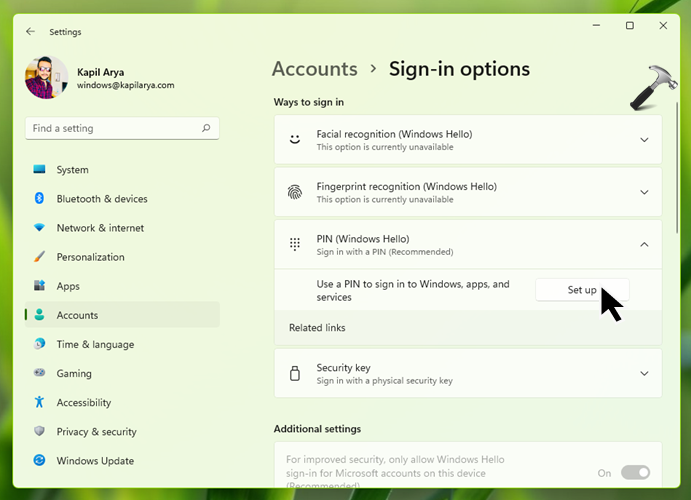691x500 pixels.
Task: Open Gaming settings
Action: pyautogui.click(x=74, y=373)
